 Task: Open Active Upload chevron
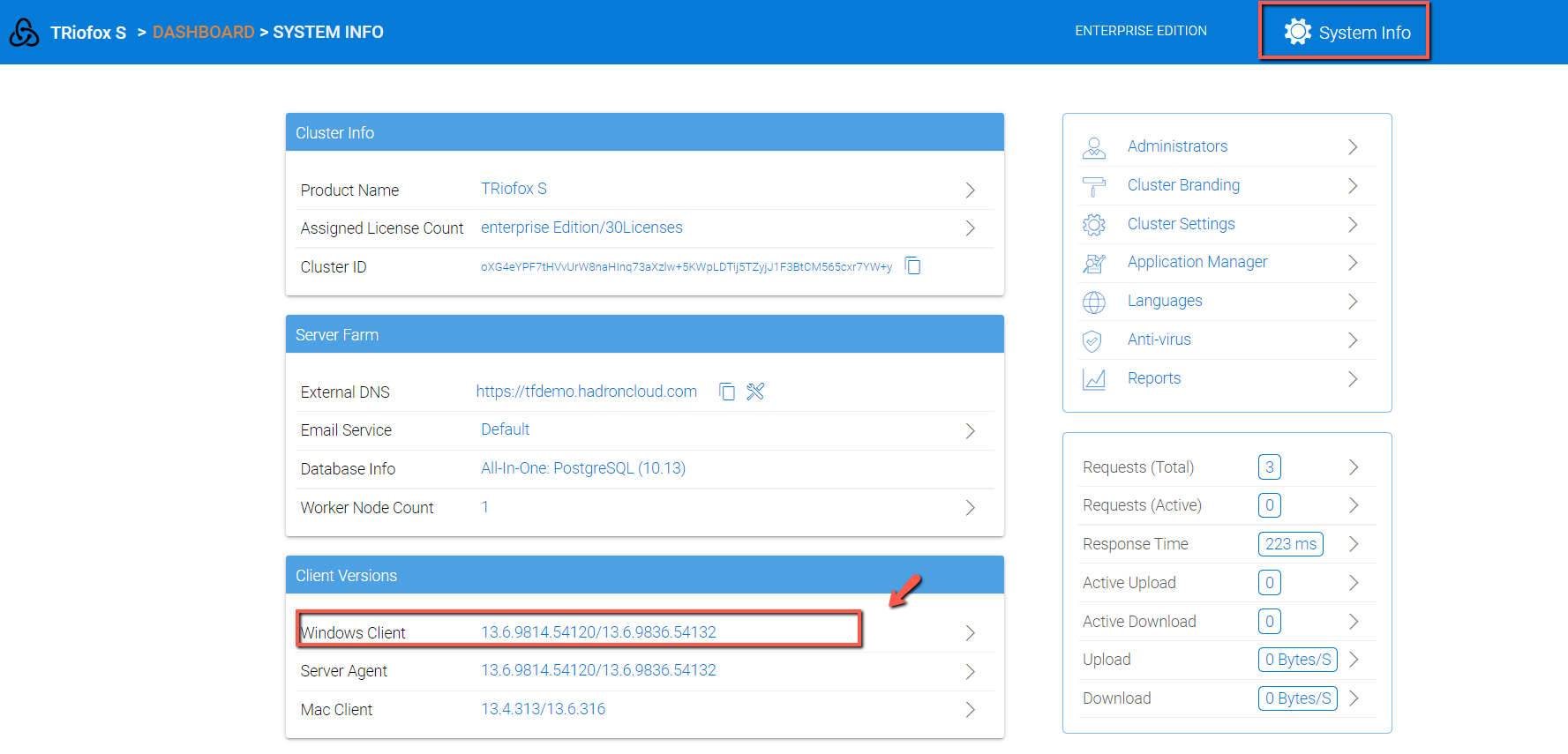coord(1354,583)
